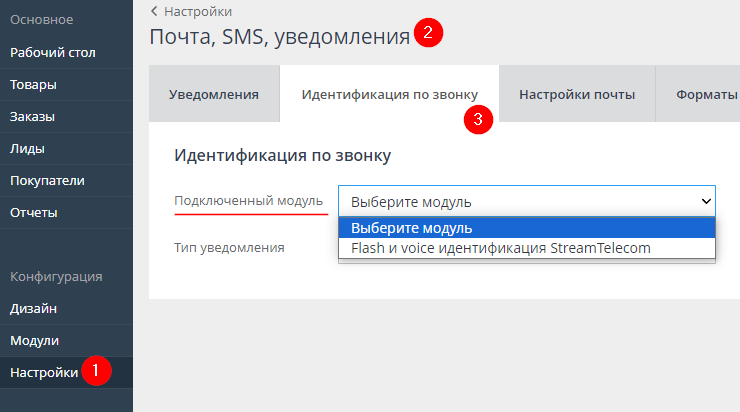The height and width of the screenshot is (412, 740).
Task: Select Настройки in the sidebar
Action: tap(44, 372)
